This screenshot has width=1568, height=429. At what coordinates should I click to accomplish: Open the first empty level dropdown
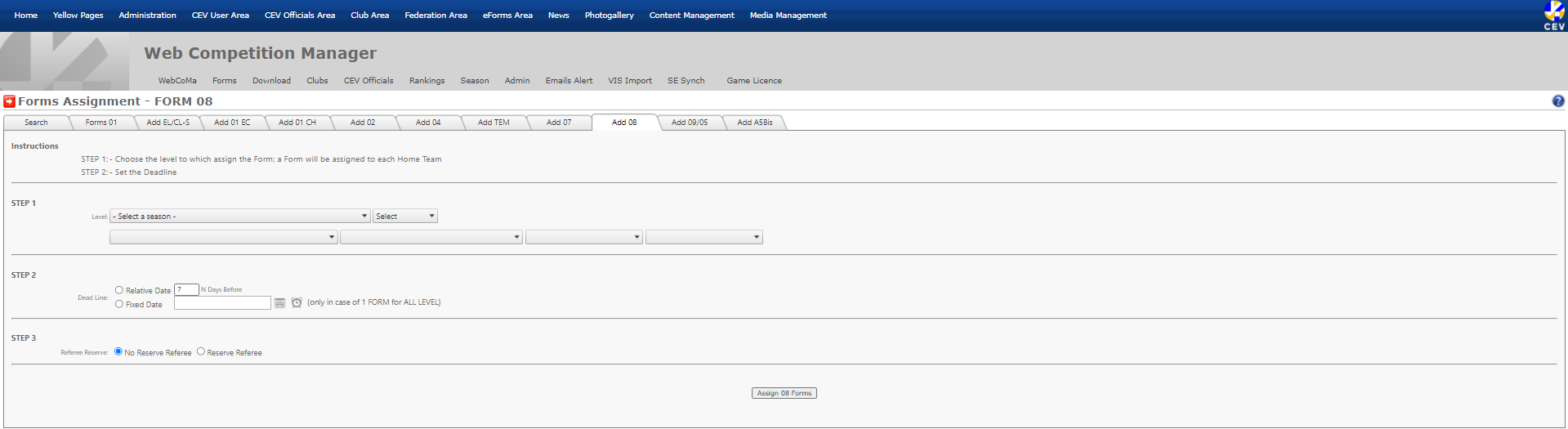pyautogui.click(x=224, y=238)
